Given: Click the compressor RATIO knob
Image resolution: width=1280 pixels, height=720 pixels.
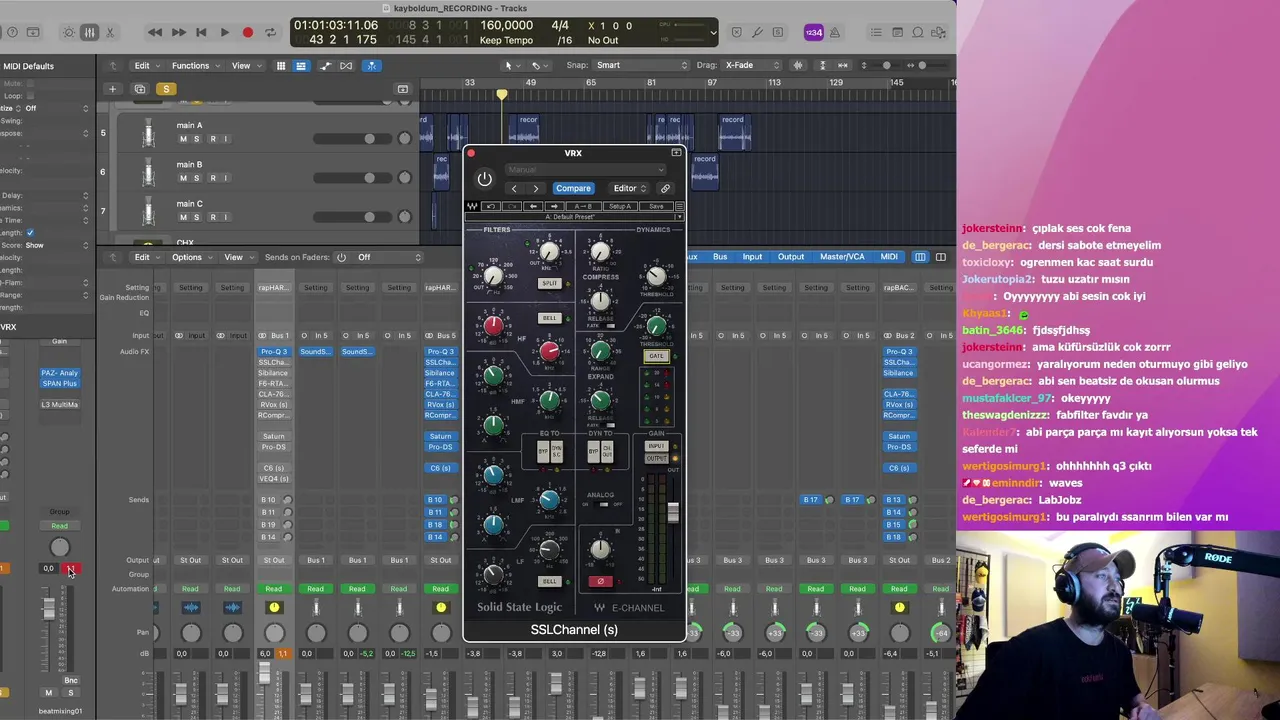Looking at the screenshot, I should (600, 252).
